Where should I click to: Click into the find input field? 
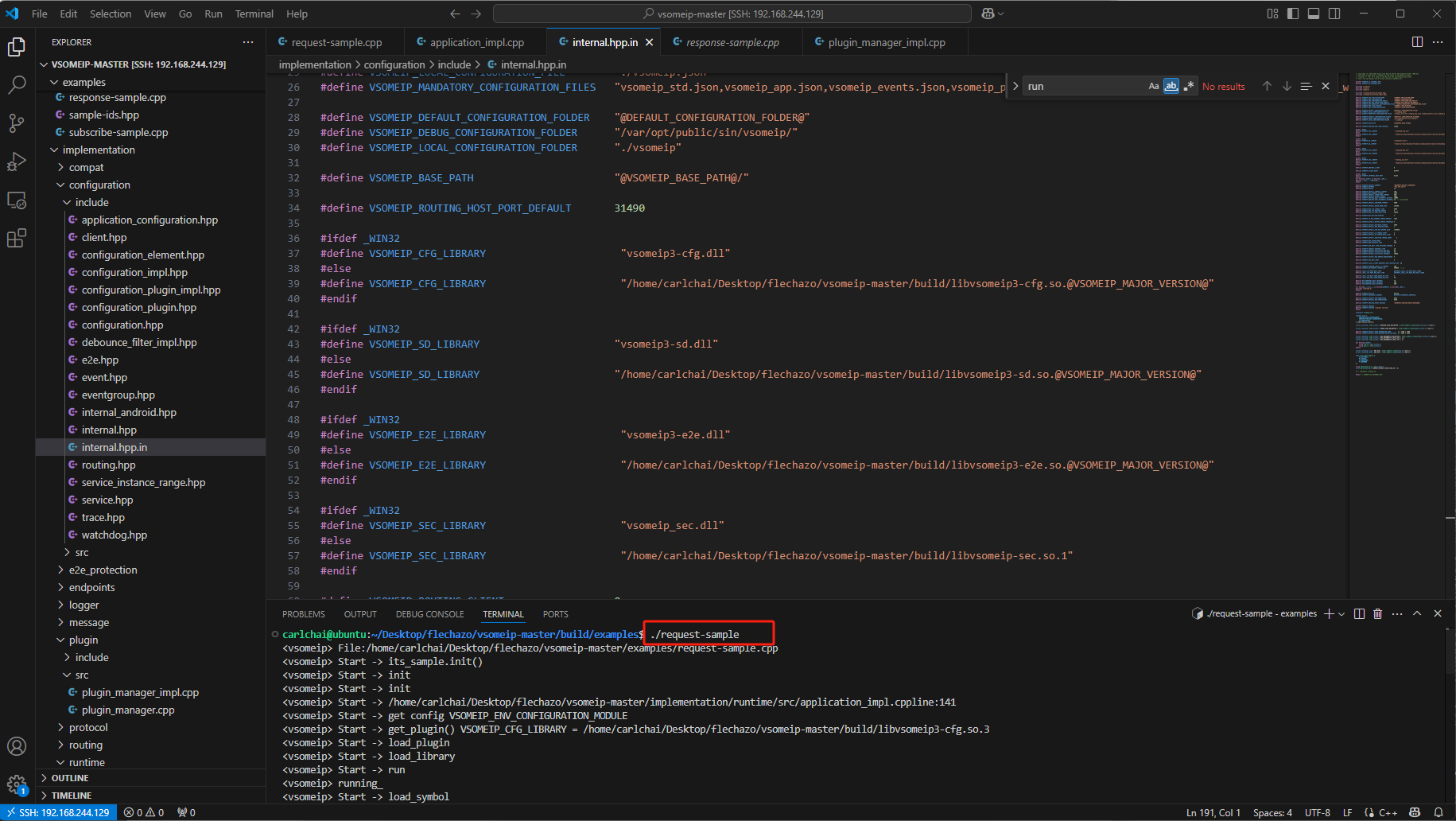[x=1084, y=86]
